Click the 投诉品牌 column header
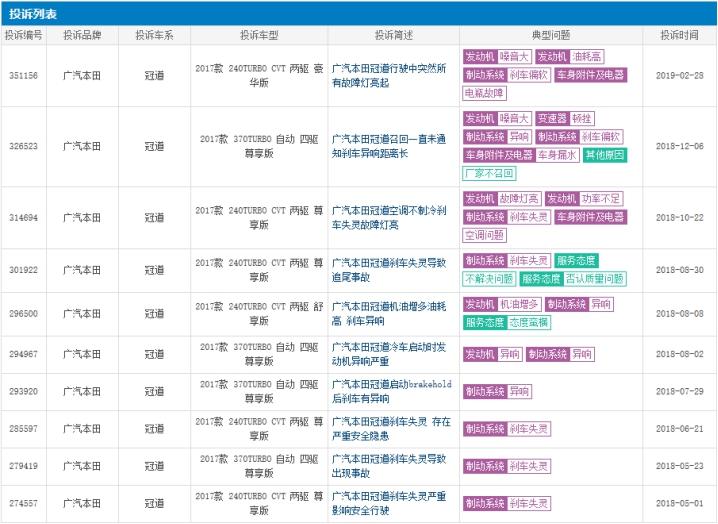 tap(82, 35)
